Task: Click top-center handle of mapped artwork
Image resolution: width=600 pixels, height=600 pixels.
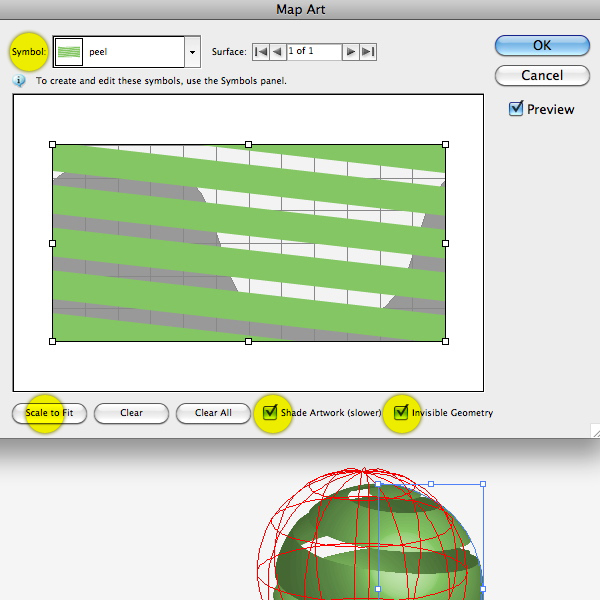Action: 248,144
